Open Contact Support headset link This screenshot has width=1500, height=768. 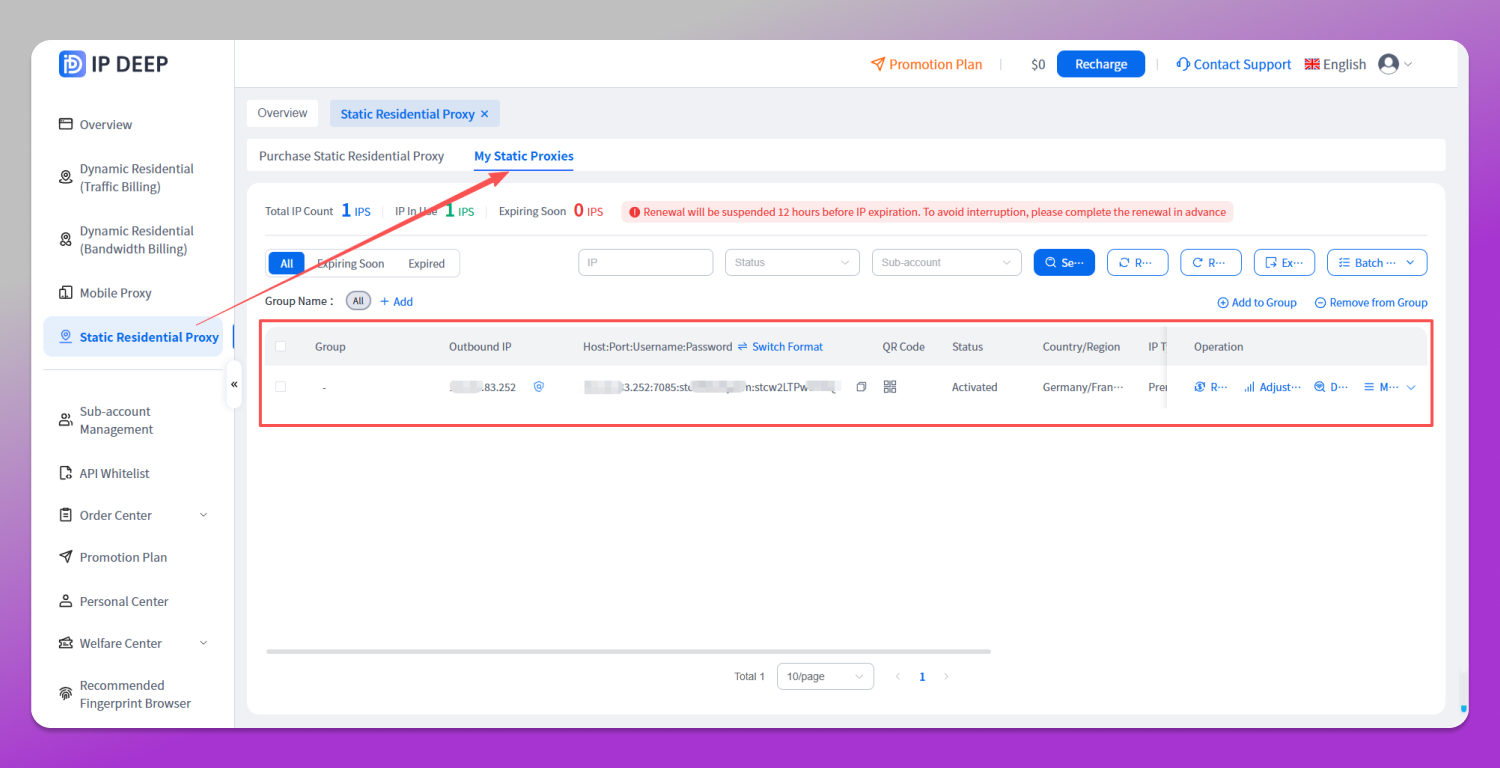click(x=1234, y=64)
